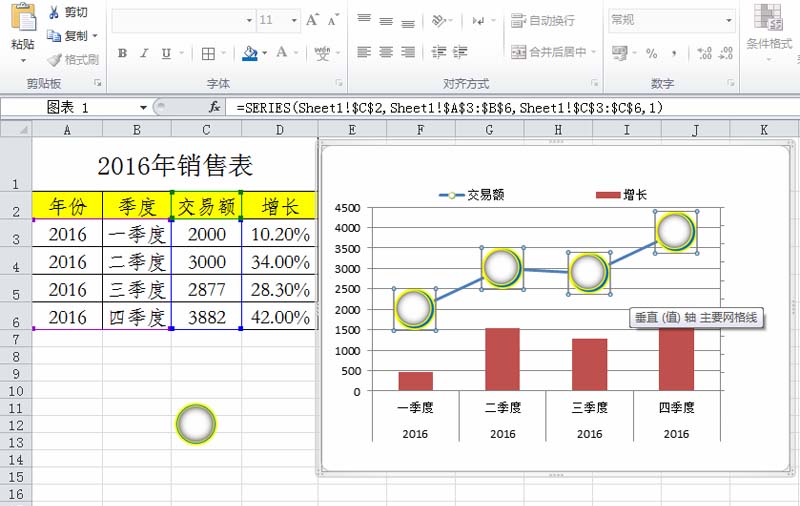
Task: Open the number format 常规 dropdown
Action: click(x=728, y=20)
